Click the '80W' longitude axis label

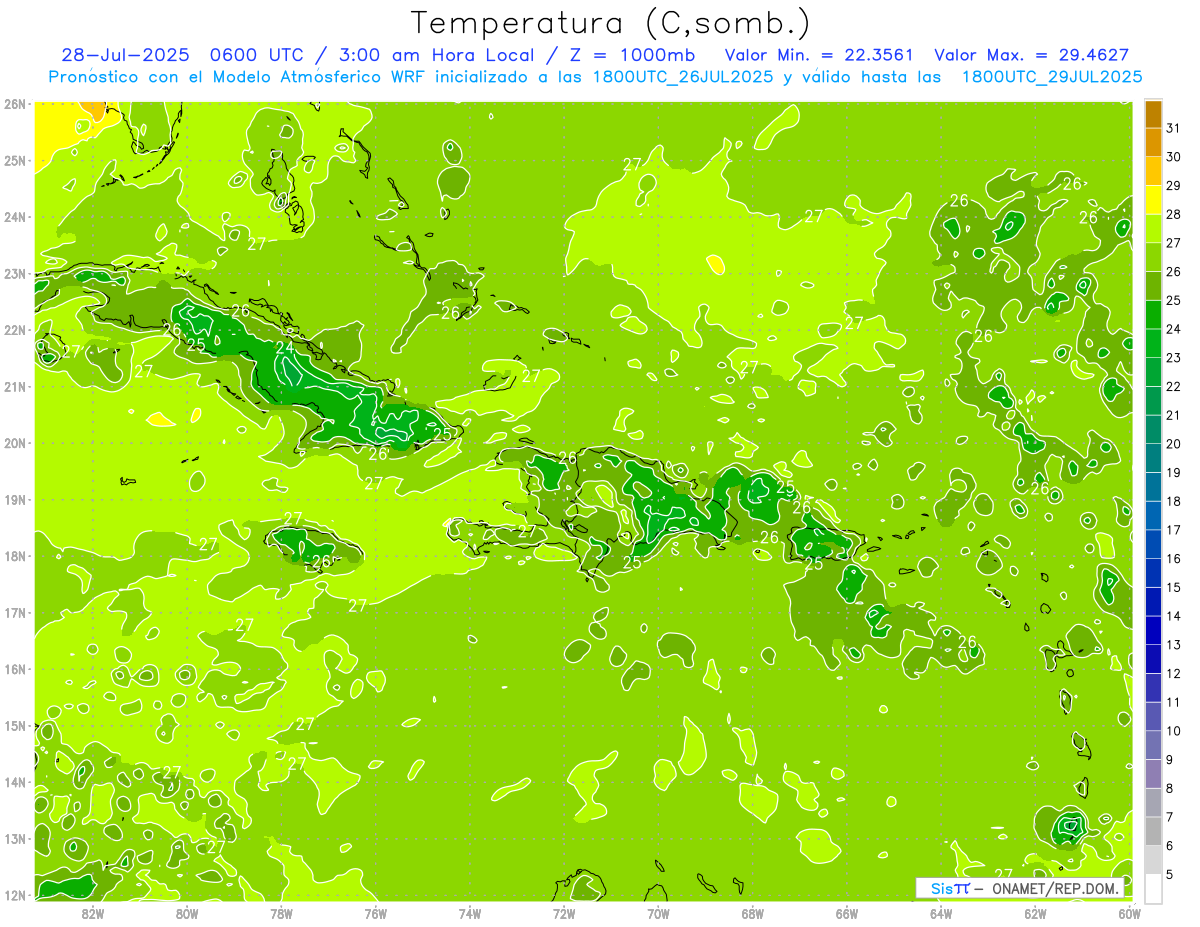point(186,913)
